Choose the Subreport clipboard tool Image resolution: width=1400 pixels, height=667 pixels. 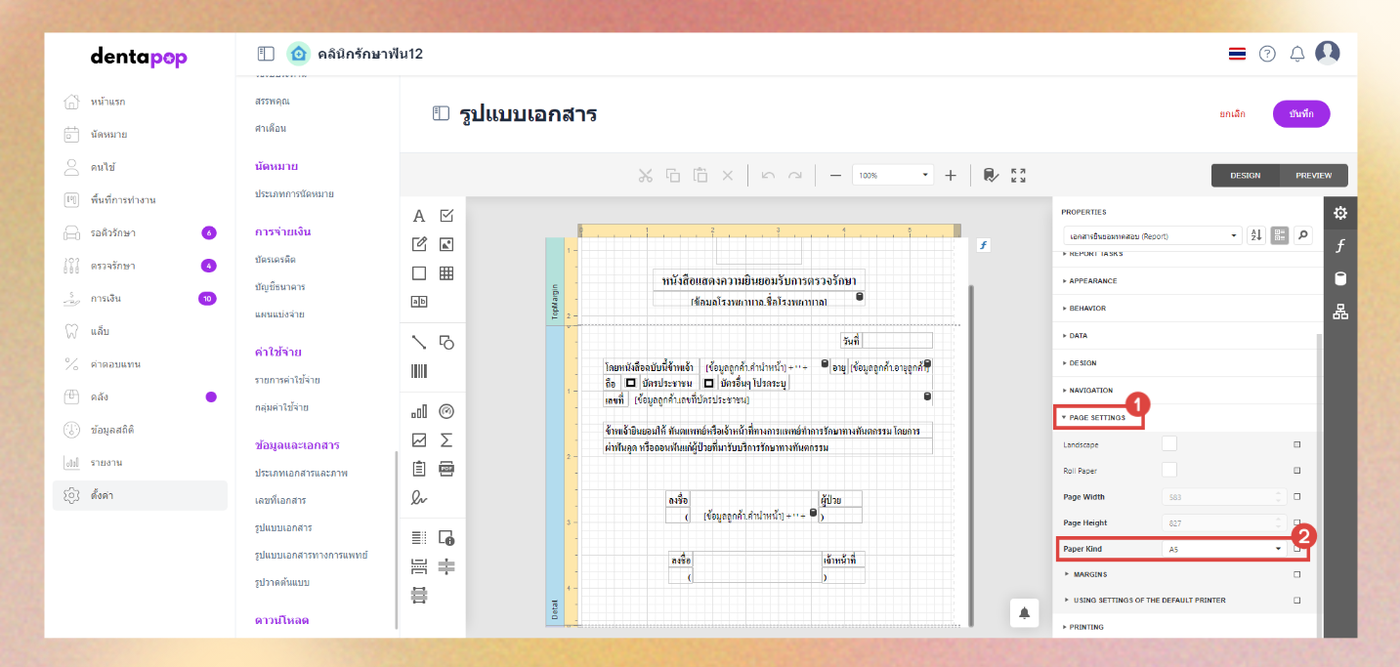pos(419,468)
